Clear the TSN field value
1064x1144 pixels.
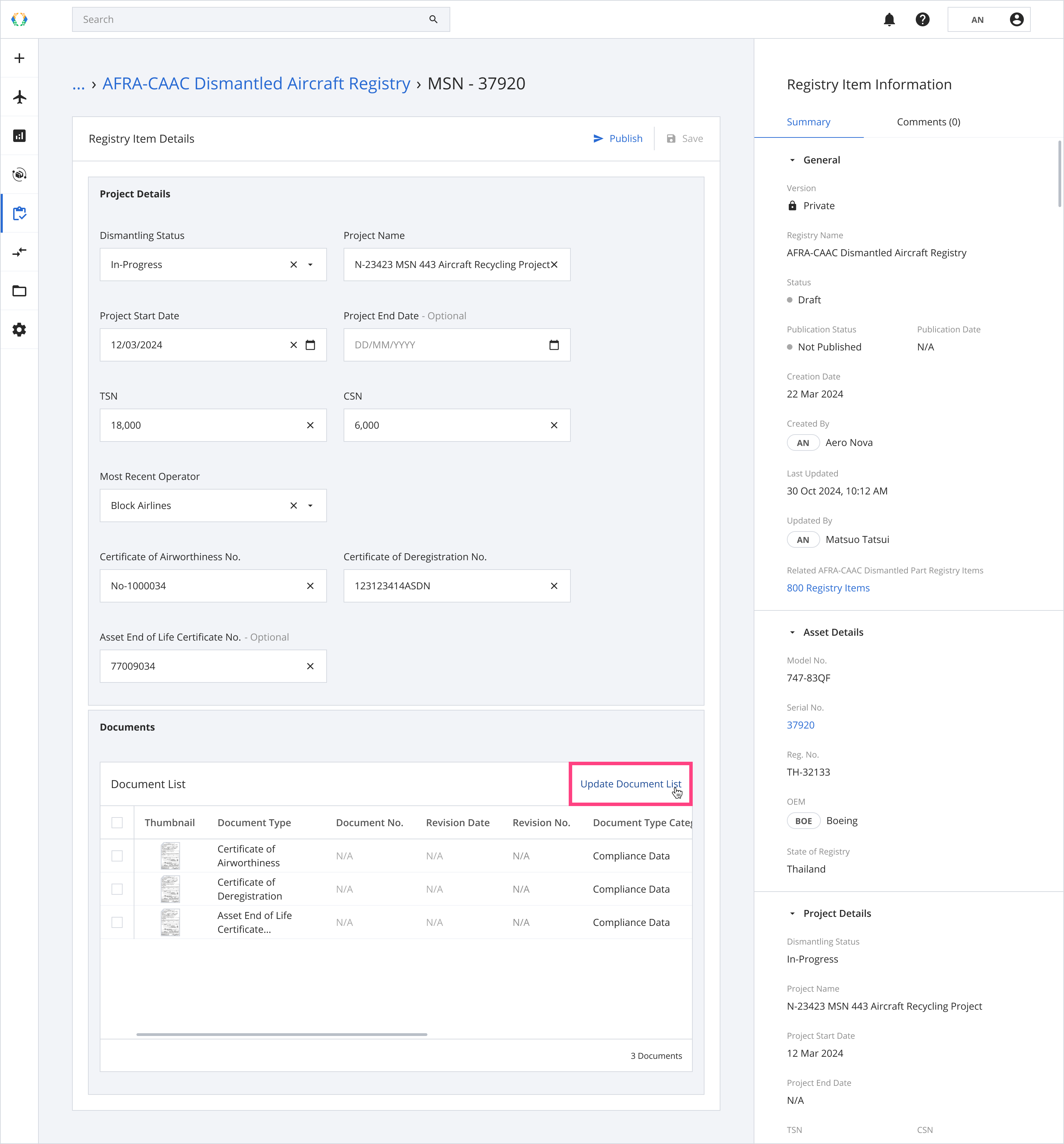click(x=310, y=425)
